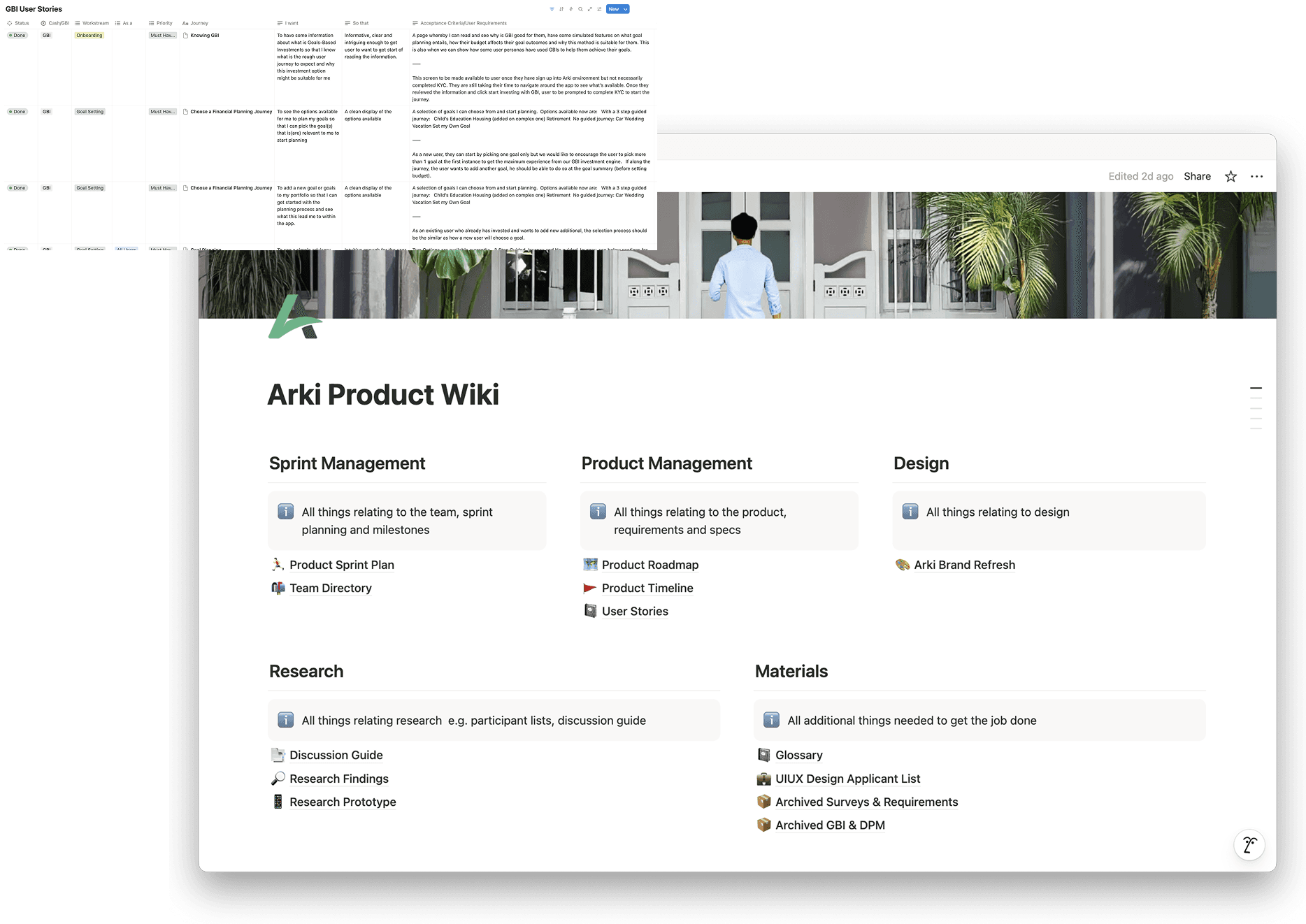The width and height of the screenshot is (1306, 924).
Task: Click the Materials heading
Action: (x=791, y=671)
